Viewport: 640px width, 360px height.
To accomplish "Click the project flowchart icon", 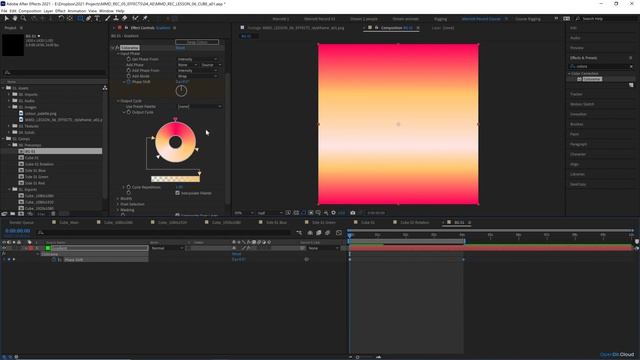I will (x=105, y=88).
